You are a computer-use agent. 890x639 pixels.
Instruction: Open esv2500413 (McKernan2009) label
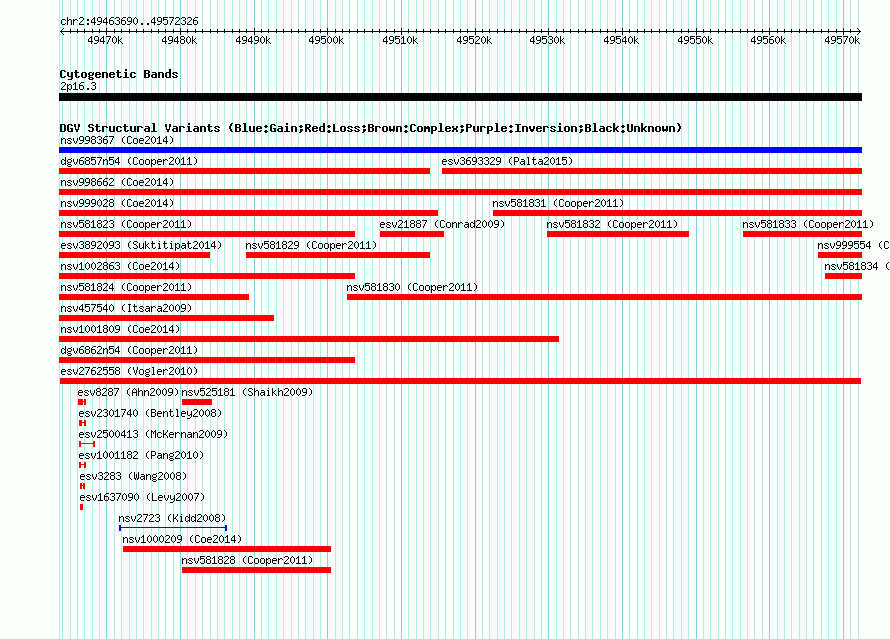pos(153,434)
